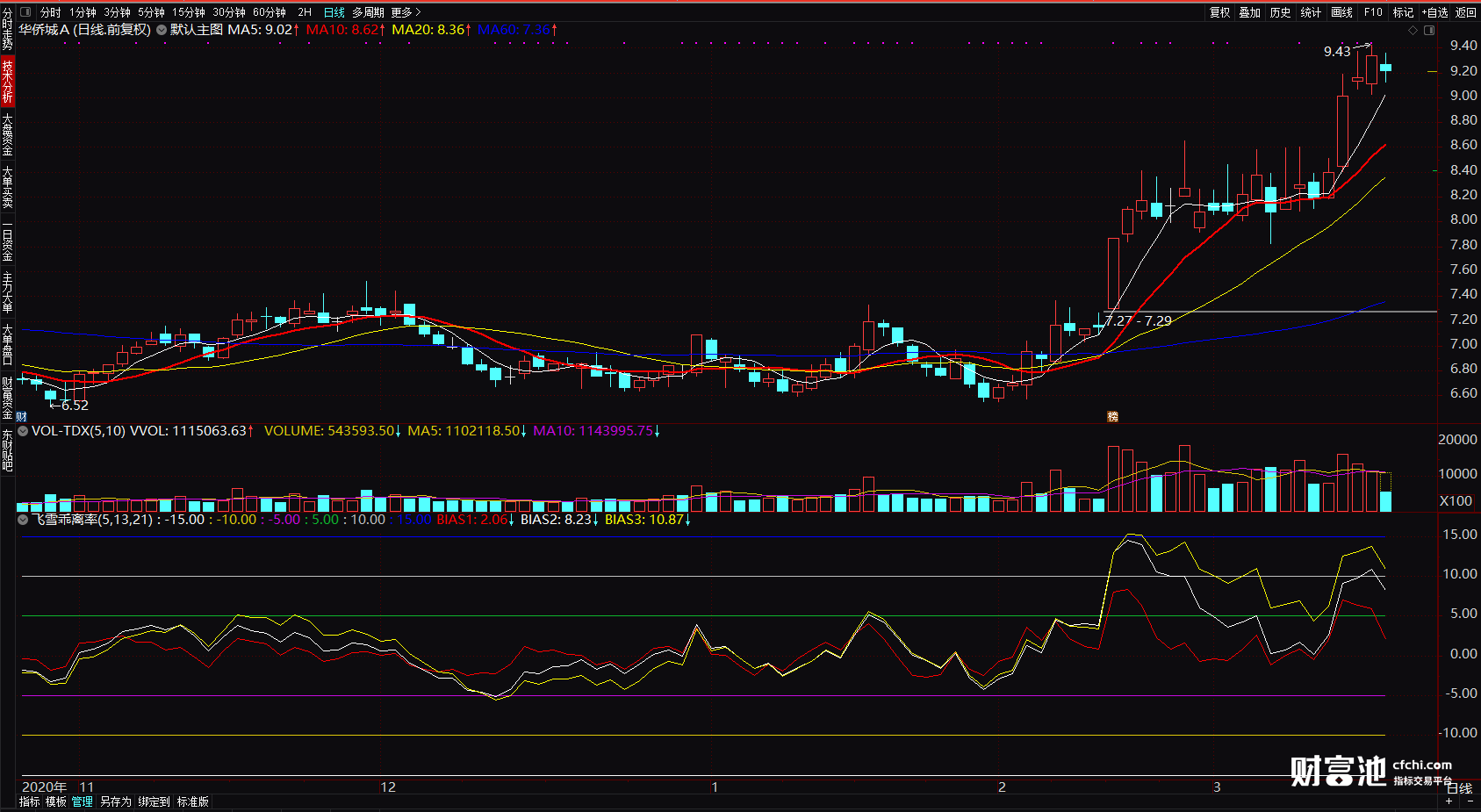Click the zoom-out minus at bottom right
1481x812 pixels.
click(1470, 801)
